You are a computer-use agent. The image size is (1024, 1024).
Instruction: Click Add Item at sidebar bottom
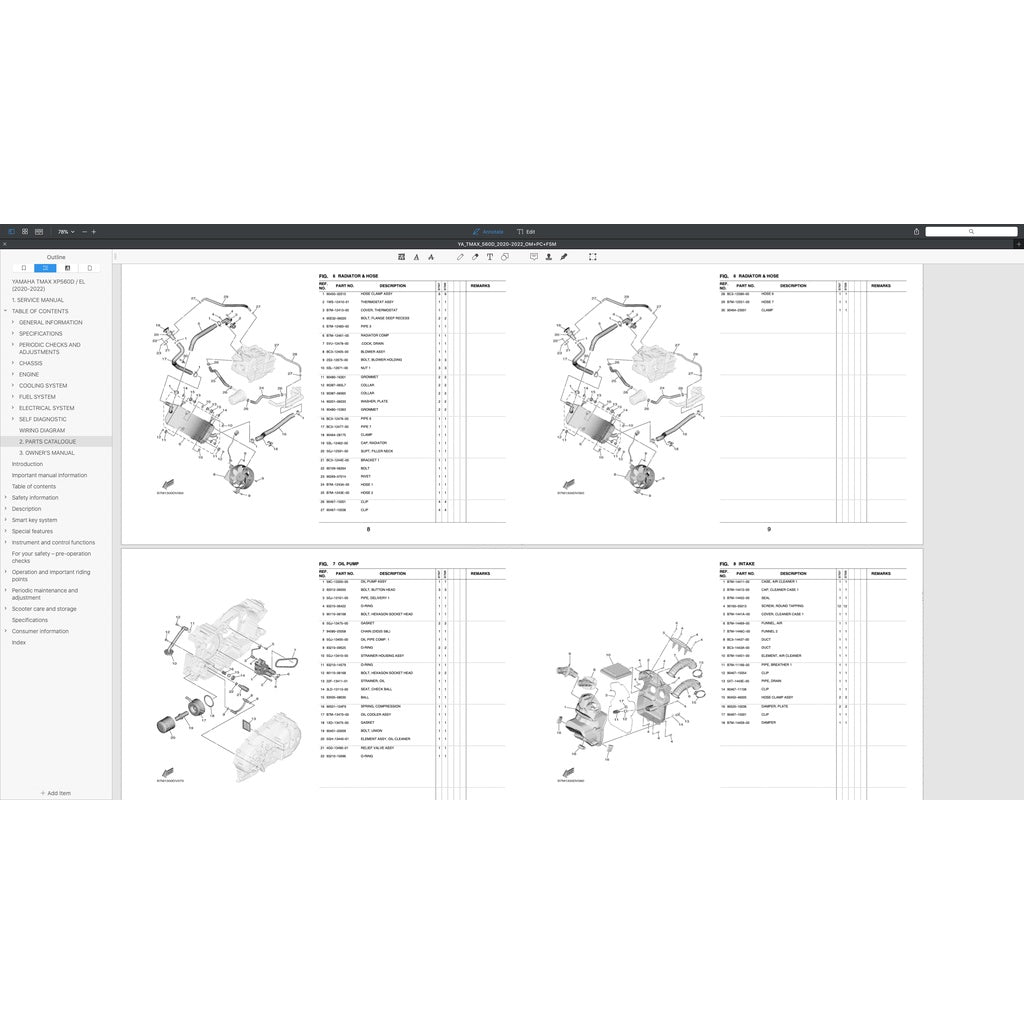coord(56,793)
